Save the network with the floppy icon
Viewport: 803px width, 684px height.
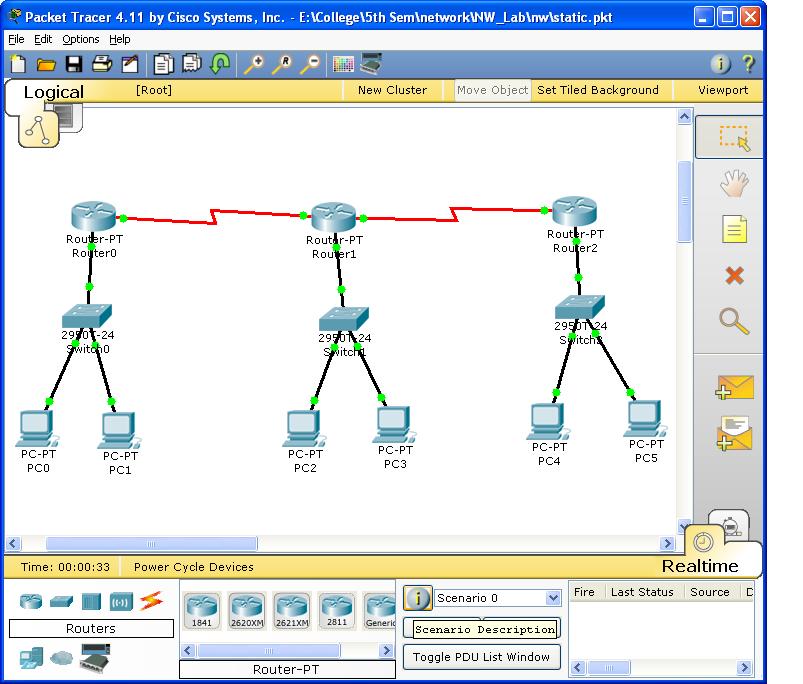point(74,65)
